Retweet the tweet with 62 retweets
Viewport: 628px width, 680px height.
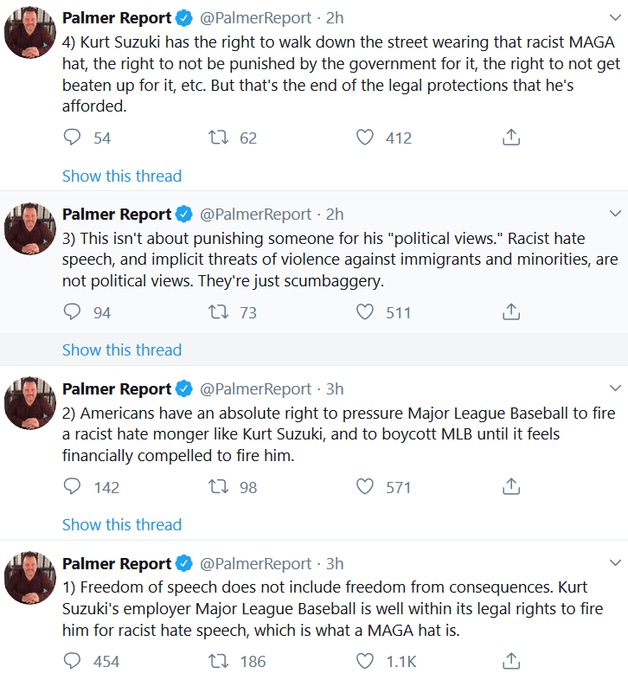tap(218, 138)
